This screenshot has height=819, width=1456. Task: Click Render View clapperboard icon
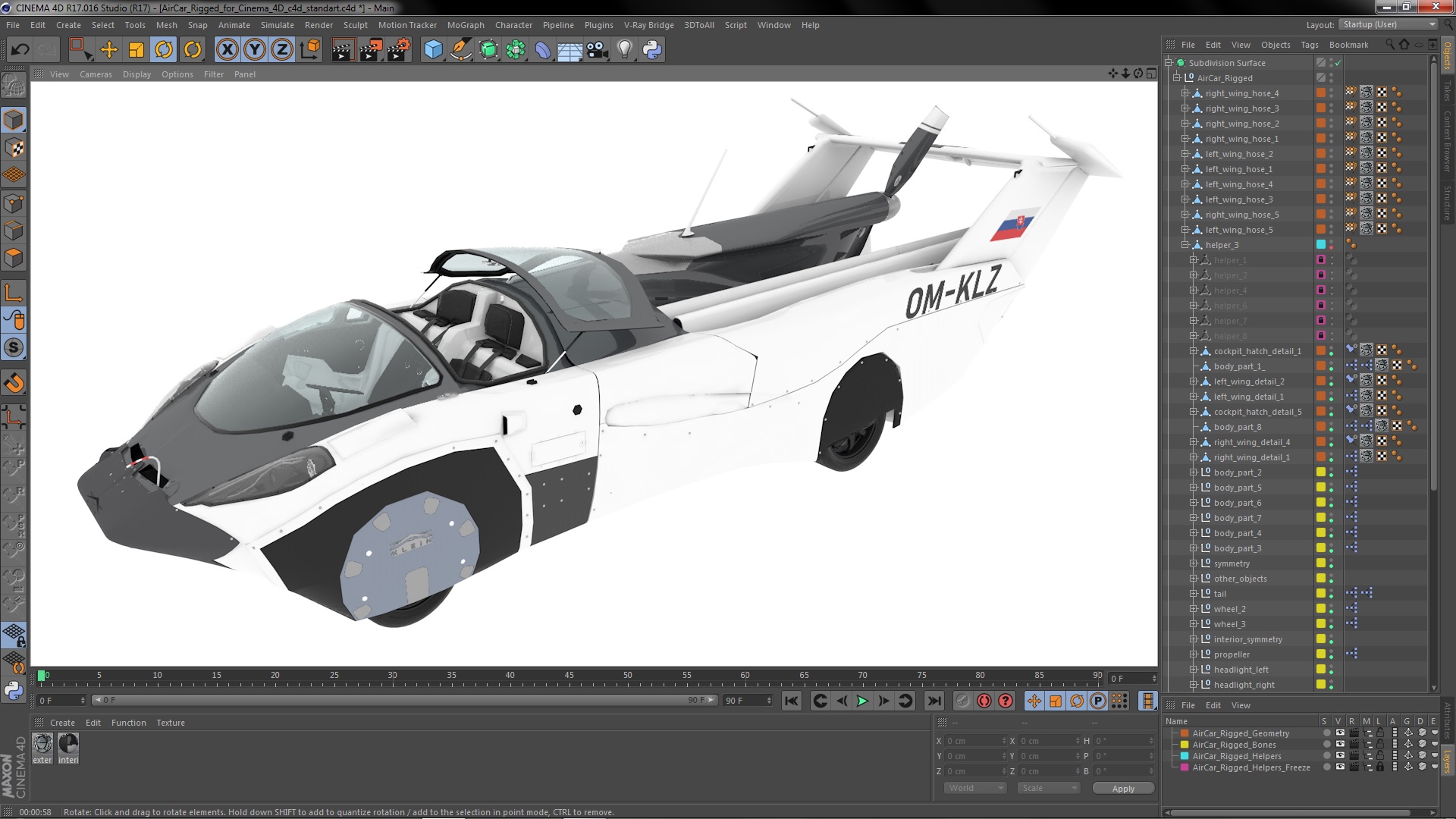343,50
